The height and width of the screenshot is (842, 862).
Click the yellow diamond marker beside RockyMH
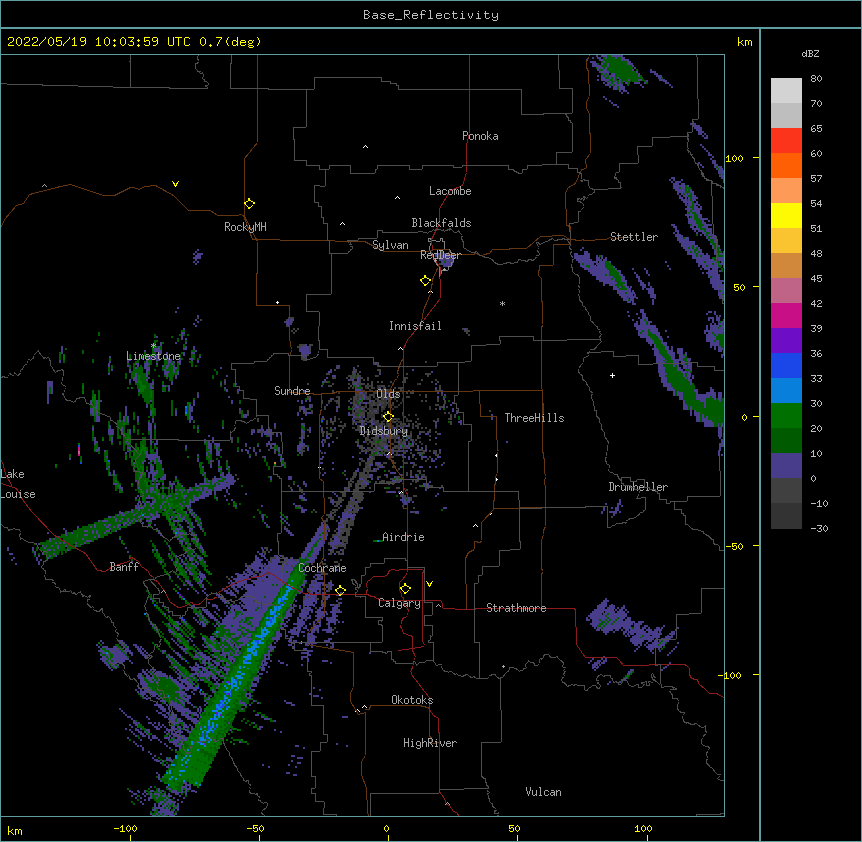point(249,204)
